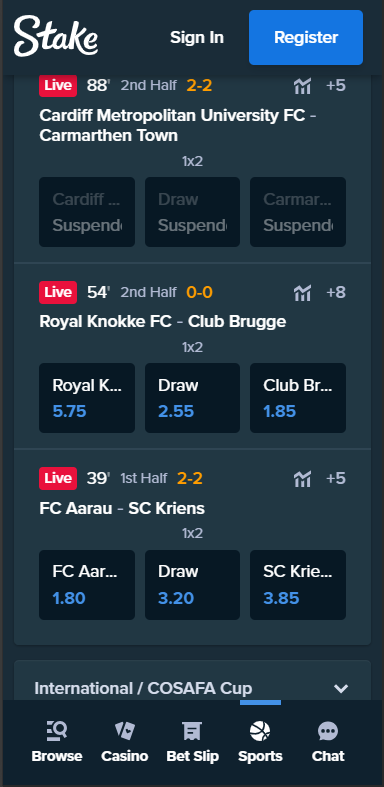Viewport: 384px width, 787px height.
Task: Show +5 more markets for Cardiff match
Action: pos(336,86)
